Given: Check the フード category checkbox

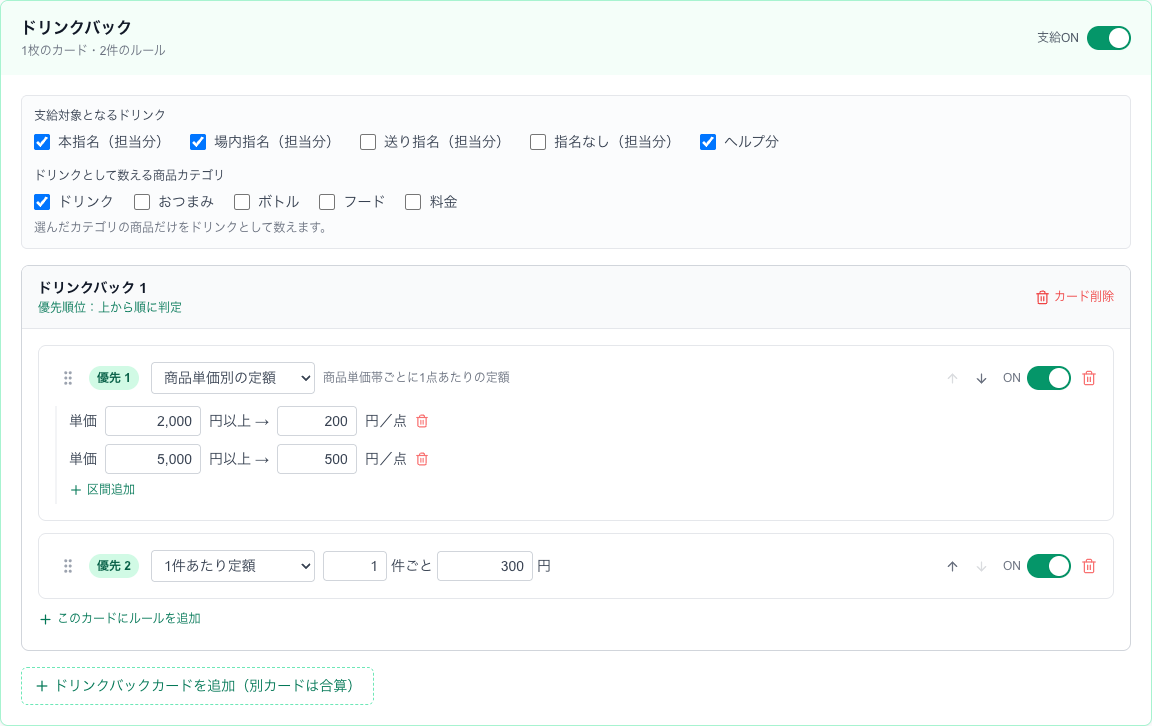Looking at the screenshot, I should coord(327,202).
